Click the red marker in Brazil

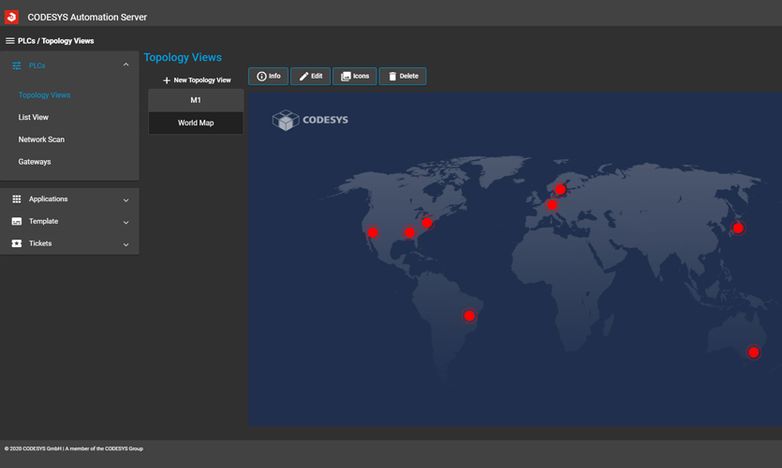click(469, 316)
